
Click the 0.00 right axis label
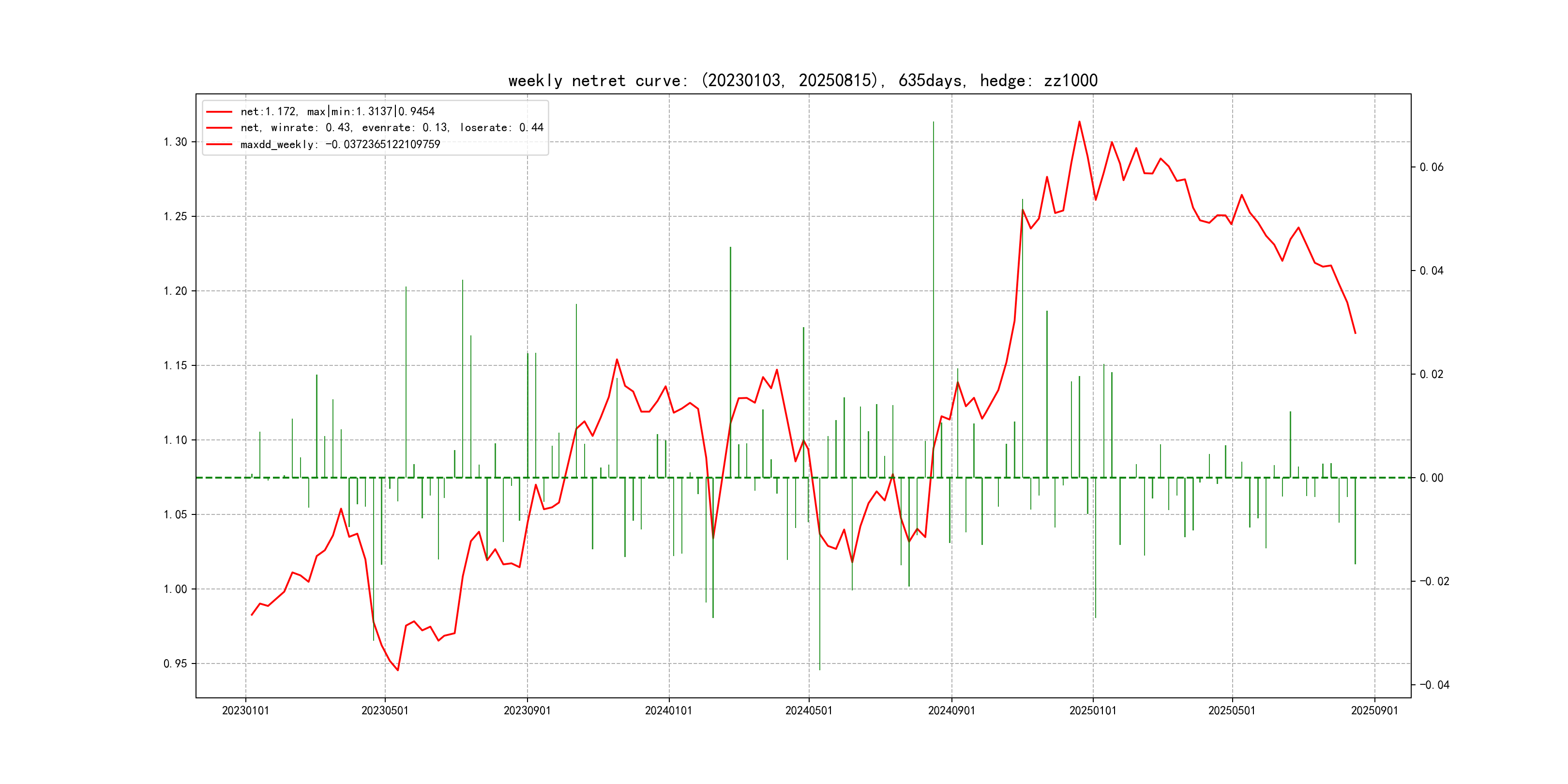[1431, 478]
